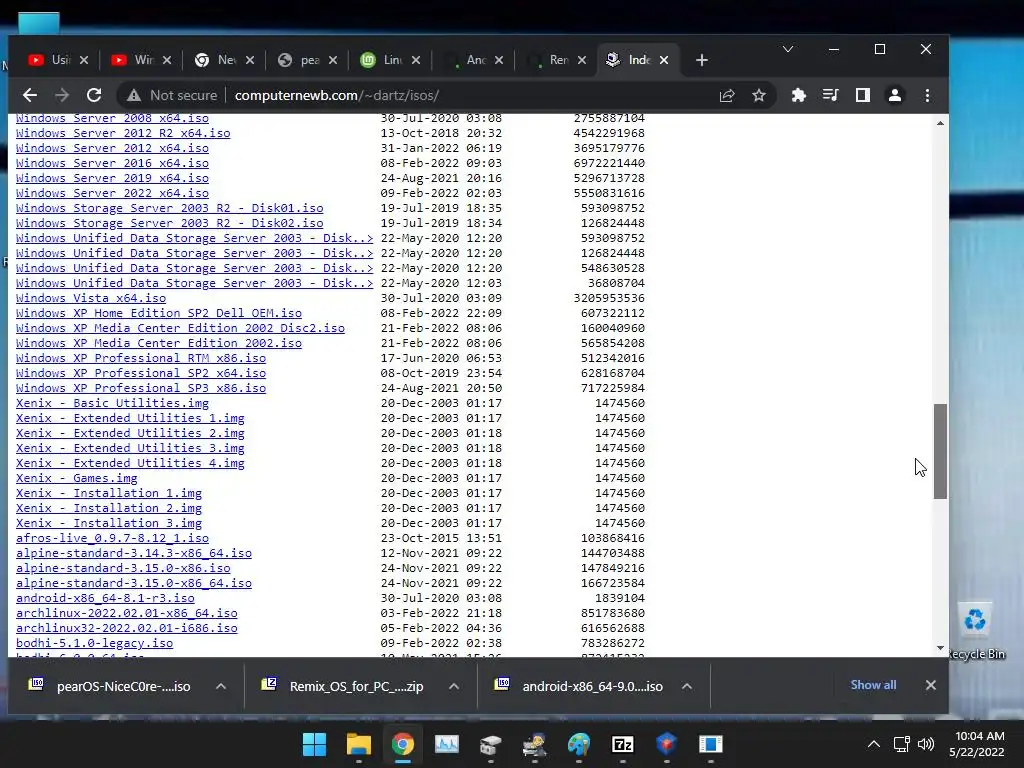Open afros-live_0.9.7-8.12_1.iso link
Viewport: 1024px width, 768px height.
[112, 538]
